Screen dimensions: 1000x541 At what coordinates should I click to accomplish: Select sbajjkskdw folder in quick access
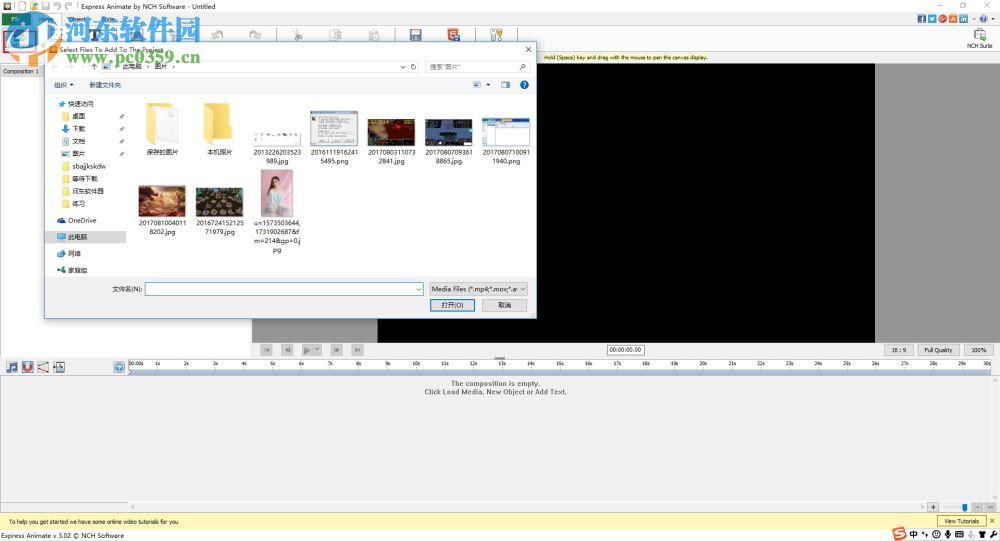[89, 166]
